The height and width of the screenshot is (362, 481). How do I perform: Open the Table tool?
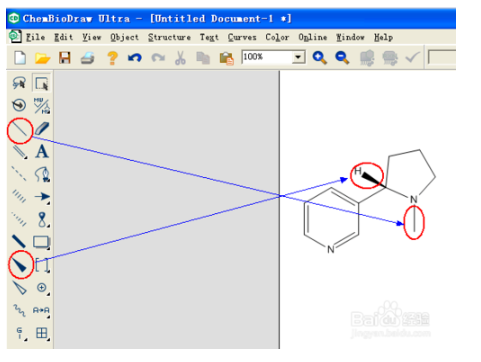42,333
